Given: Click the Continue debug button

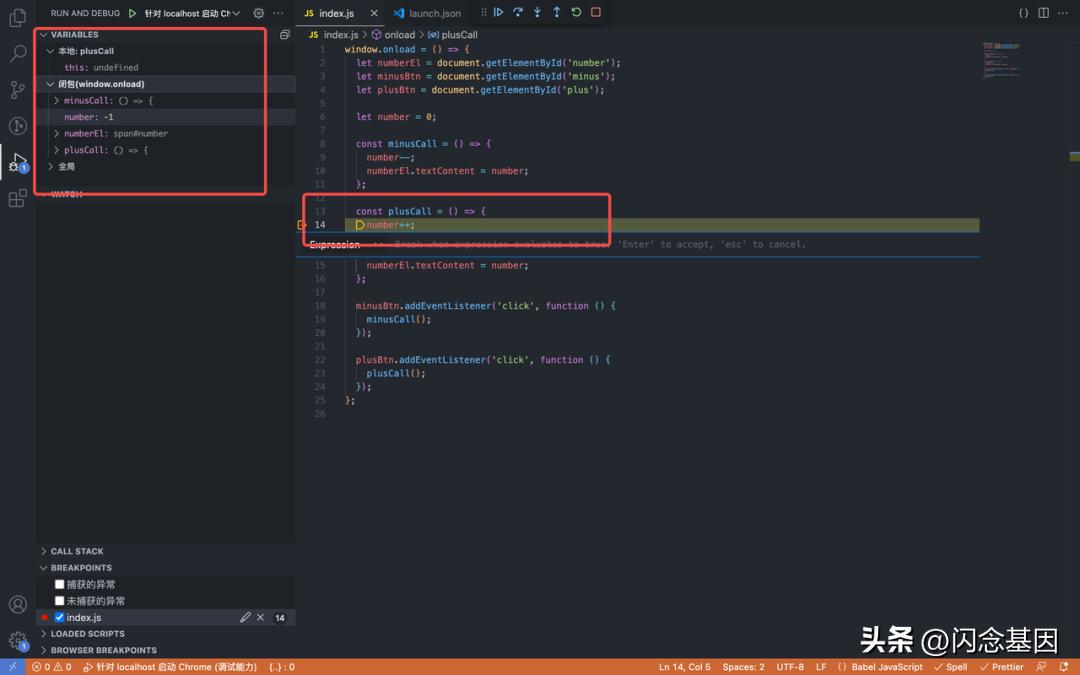Looking at the screenshot, I should click(x=498, y=13).
